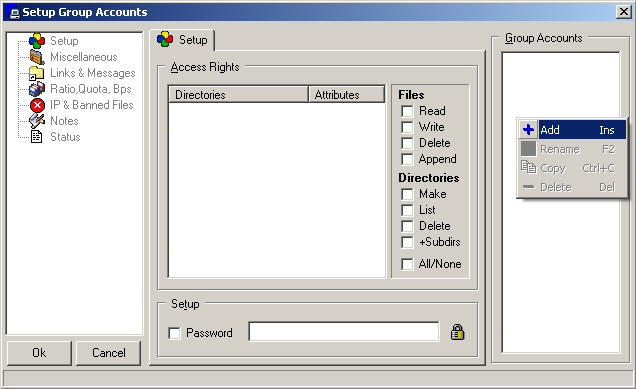Click the blue plus Add icon in the context menu
Screen dimensions: 636x389
[528, 130]
